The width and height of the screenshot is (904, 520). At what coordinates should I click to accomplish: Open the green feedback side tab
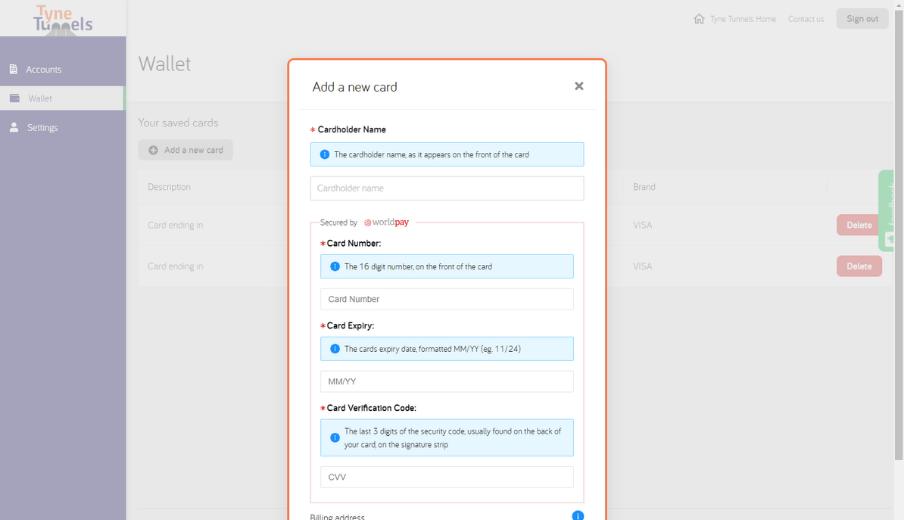[887, 210]
